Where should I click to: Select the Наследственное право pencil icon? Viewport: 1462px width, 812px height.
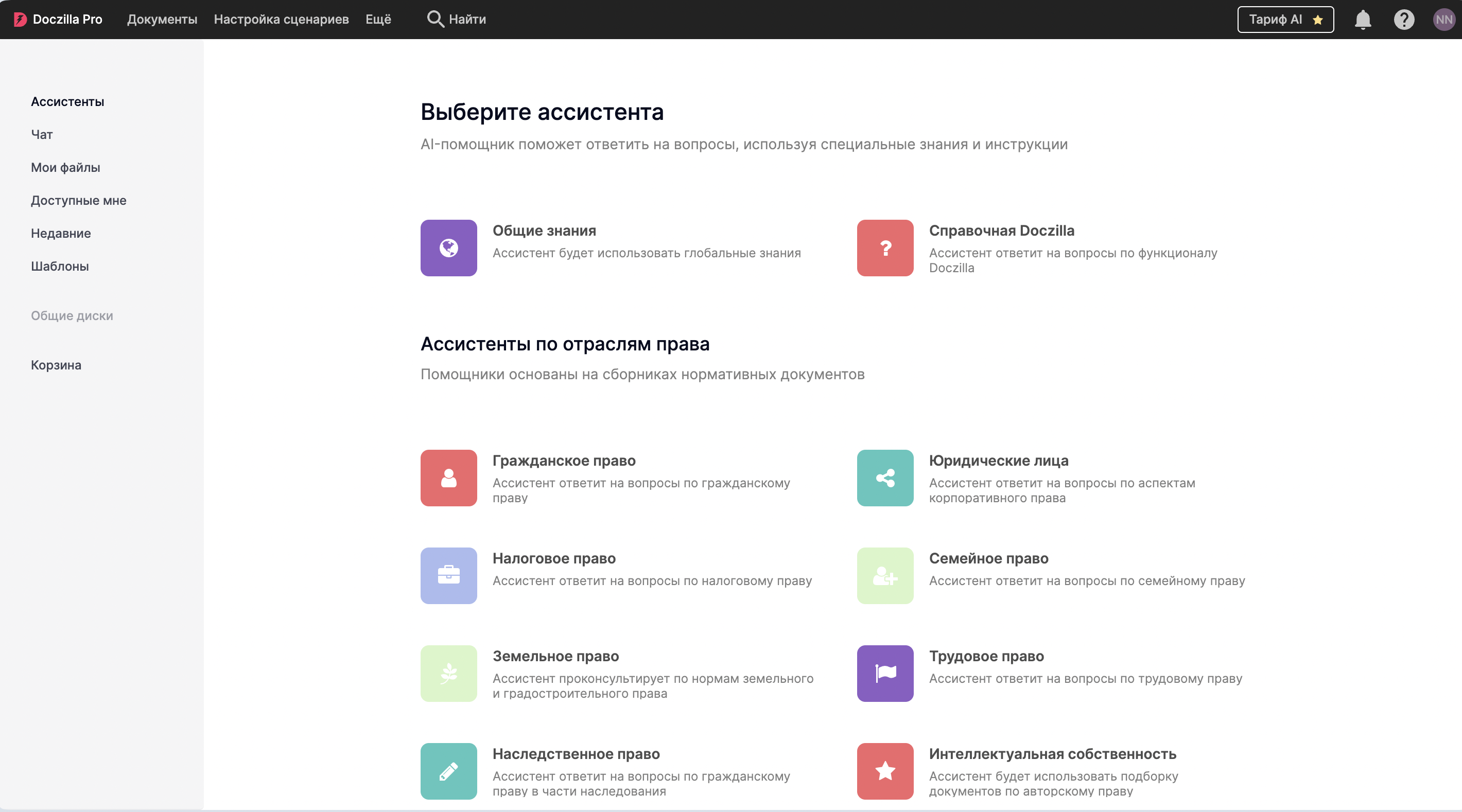[448, 771]
